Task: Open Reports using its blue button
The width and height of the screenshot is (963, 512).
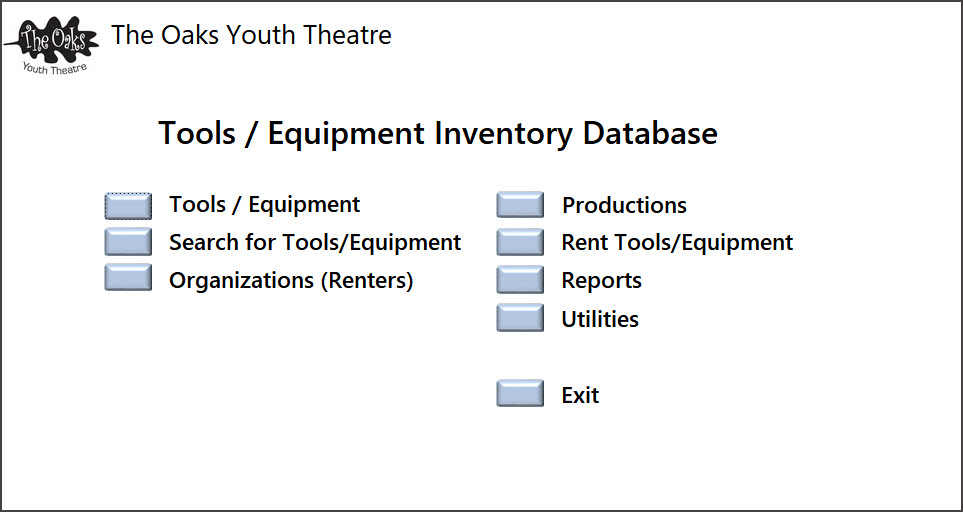Action: click(520, 279)
